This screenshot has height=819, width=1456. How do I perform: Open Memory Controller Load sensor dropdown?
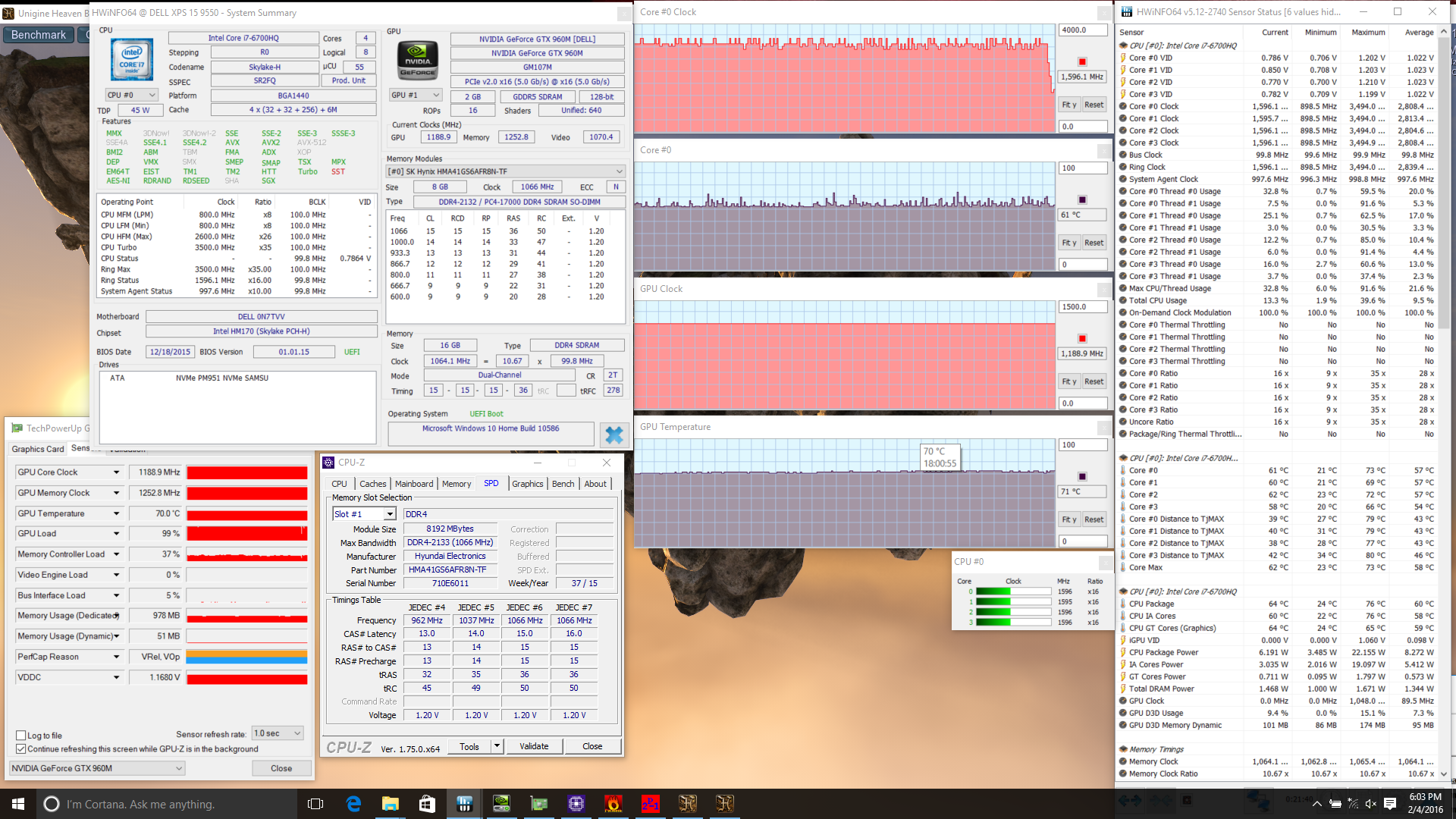[117, 554]
